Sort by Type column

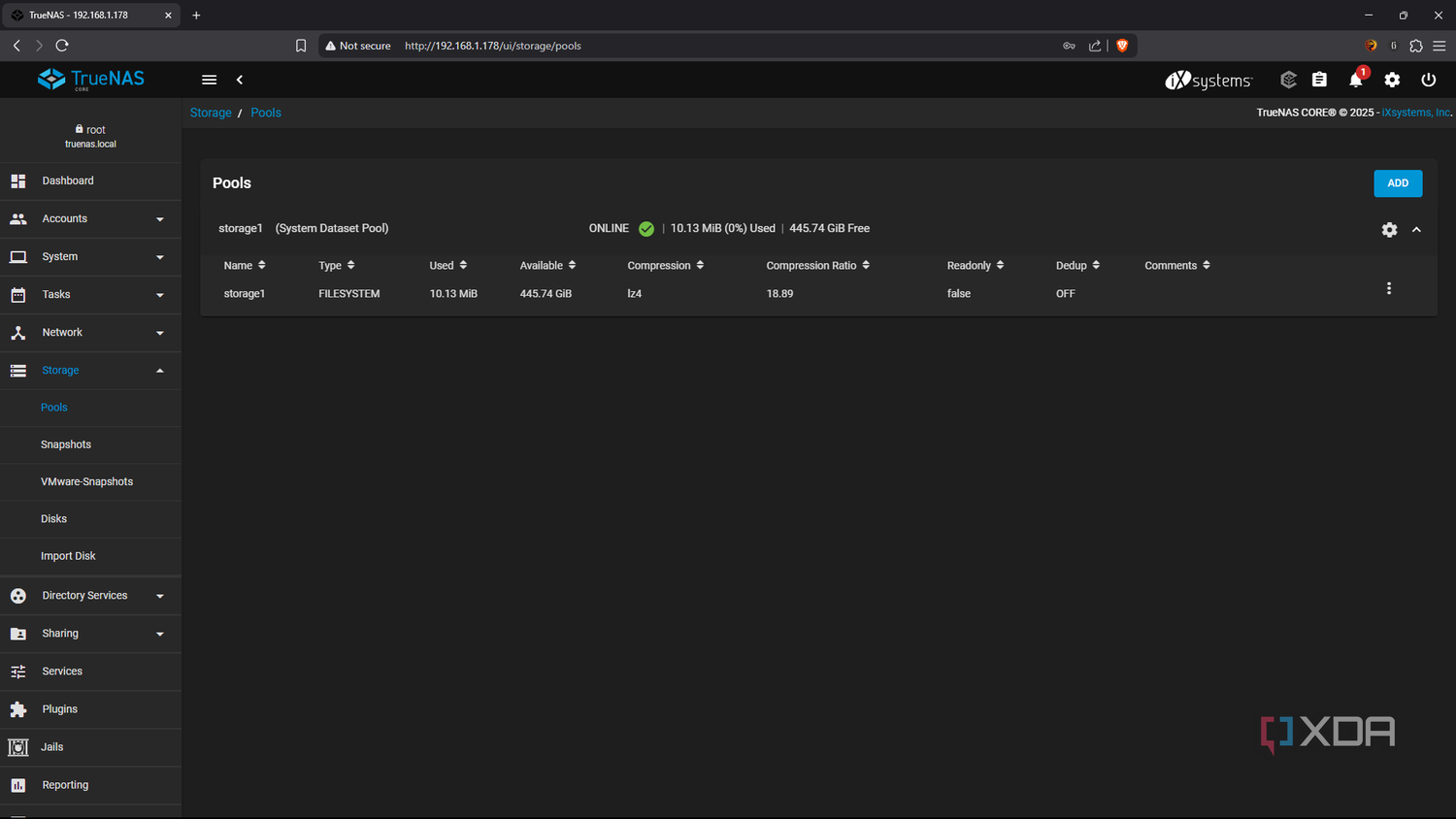(337, 266)
